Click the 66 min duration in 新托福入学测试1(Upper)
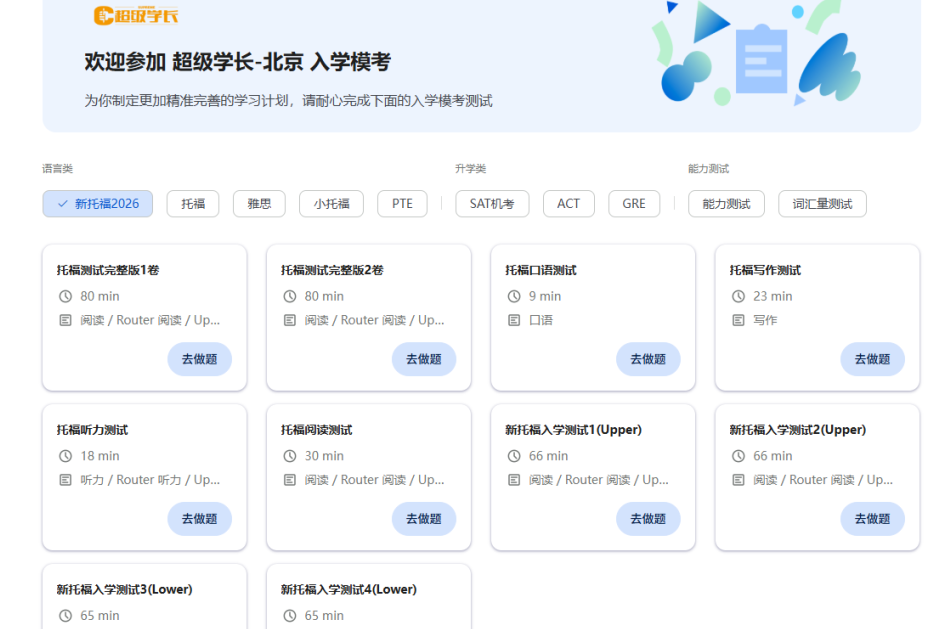This screenshot has height=629, width=944. coord(548,456)
